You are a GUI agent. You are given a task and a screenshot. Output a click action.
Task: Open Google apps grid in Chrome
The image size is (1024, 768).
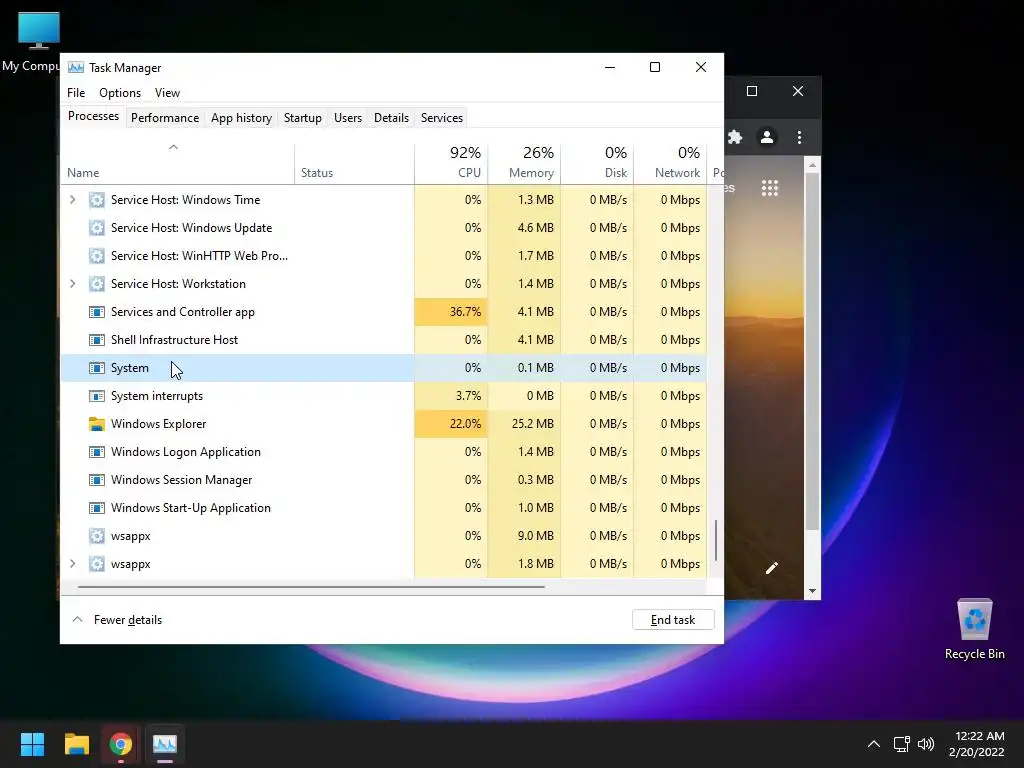click(770, 188)
